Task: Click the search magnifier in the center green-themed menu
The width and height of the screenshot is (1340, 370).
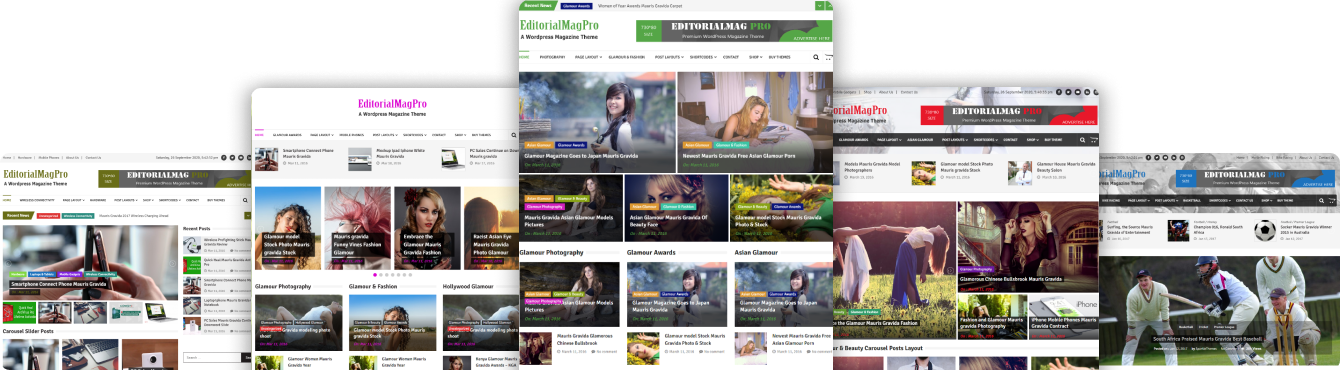Action: coord(816,57)
